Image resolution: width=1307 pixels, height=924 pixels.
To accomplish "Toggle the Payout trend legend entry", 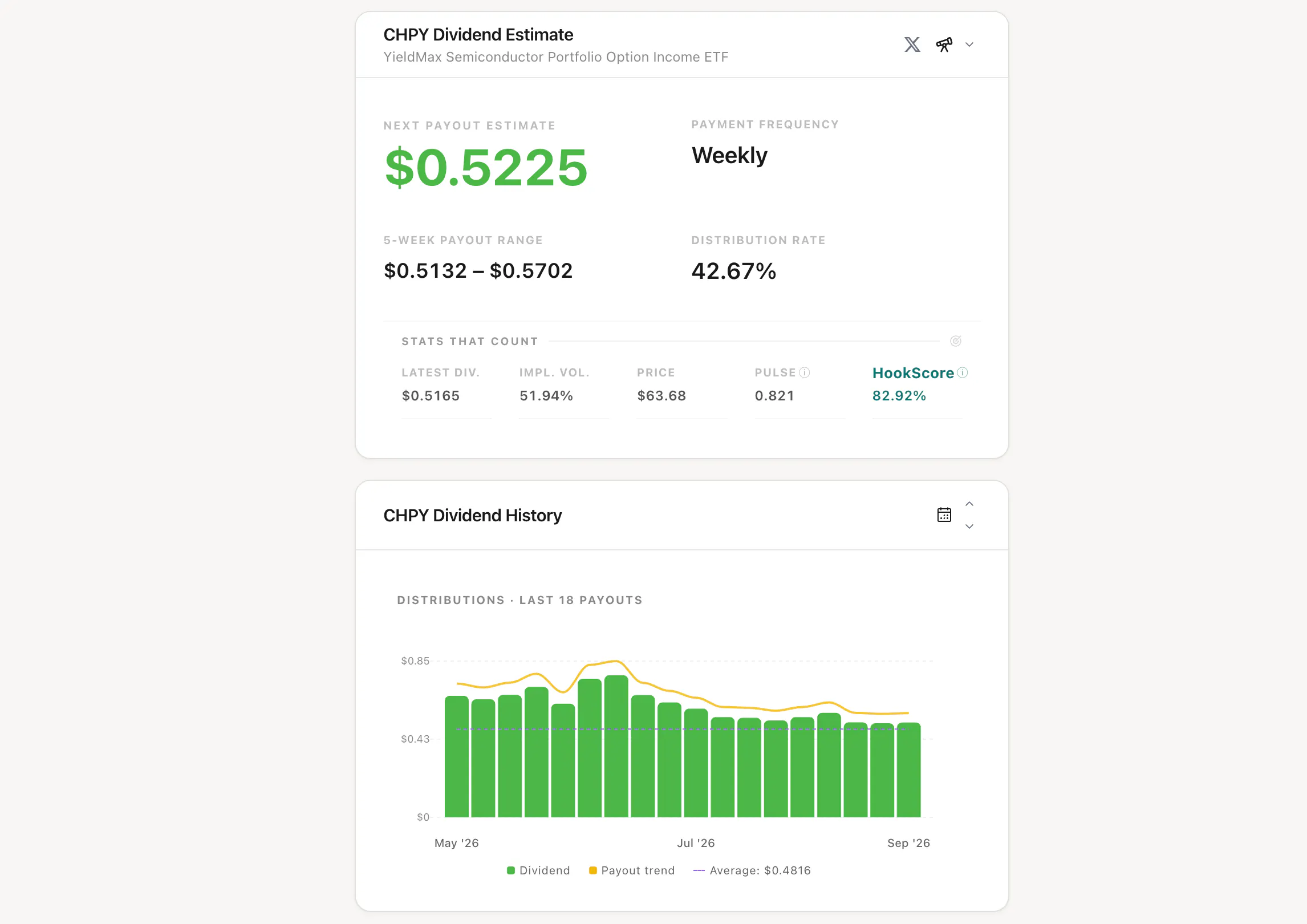I will click(632, 870).
